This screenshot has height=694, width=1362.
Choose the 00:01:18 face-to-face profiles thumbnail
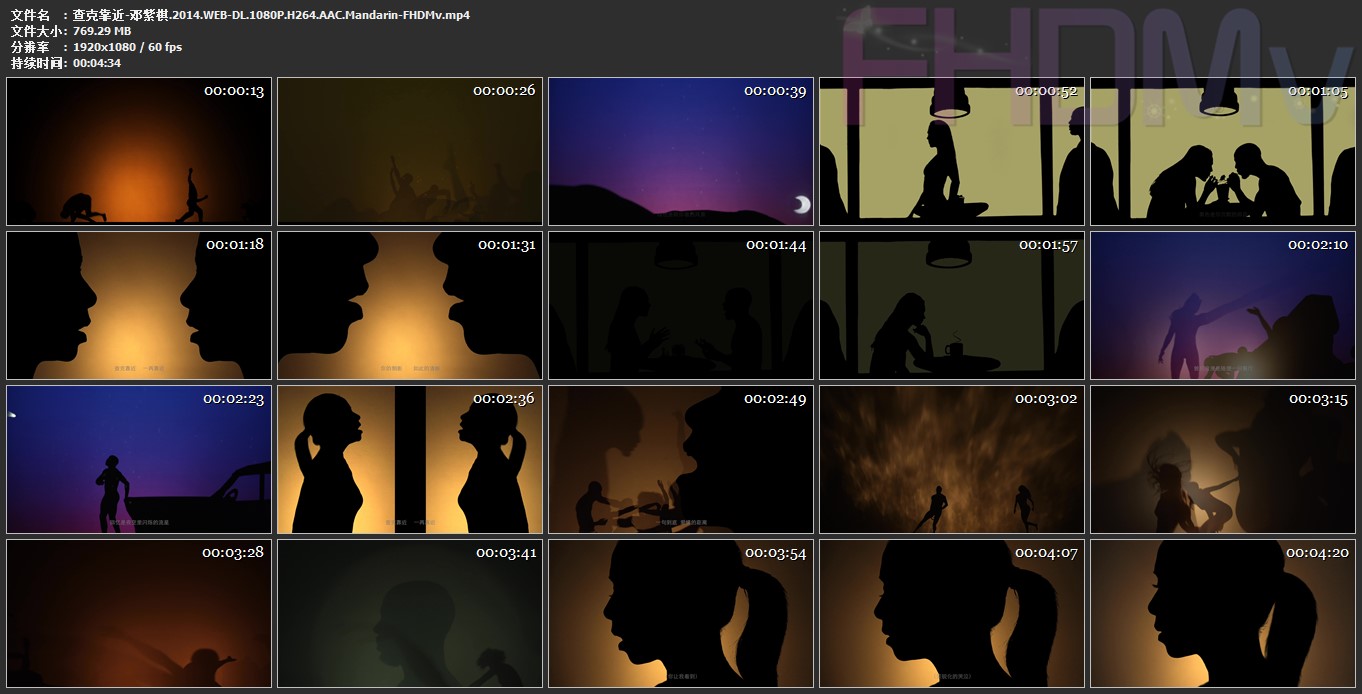click(x=139, y=305)
